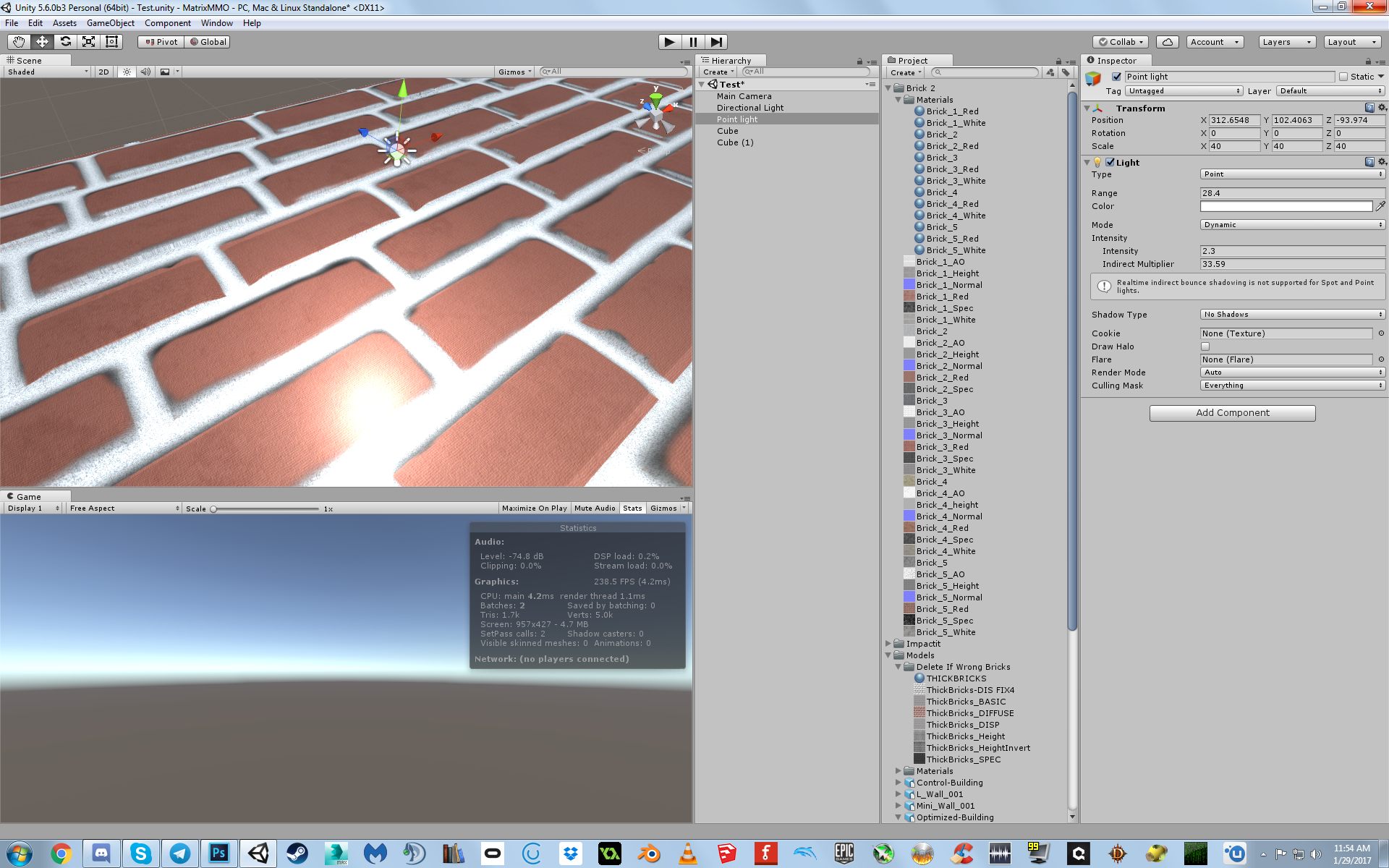Open the GameObject menu
The height and width of the screenshot is (868, 1389).
coord(110,23)
